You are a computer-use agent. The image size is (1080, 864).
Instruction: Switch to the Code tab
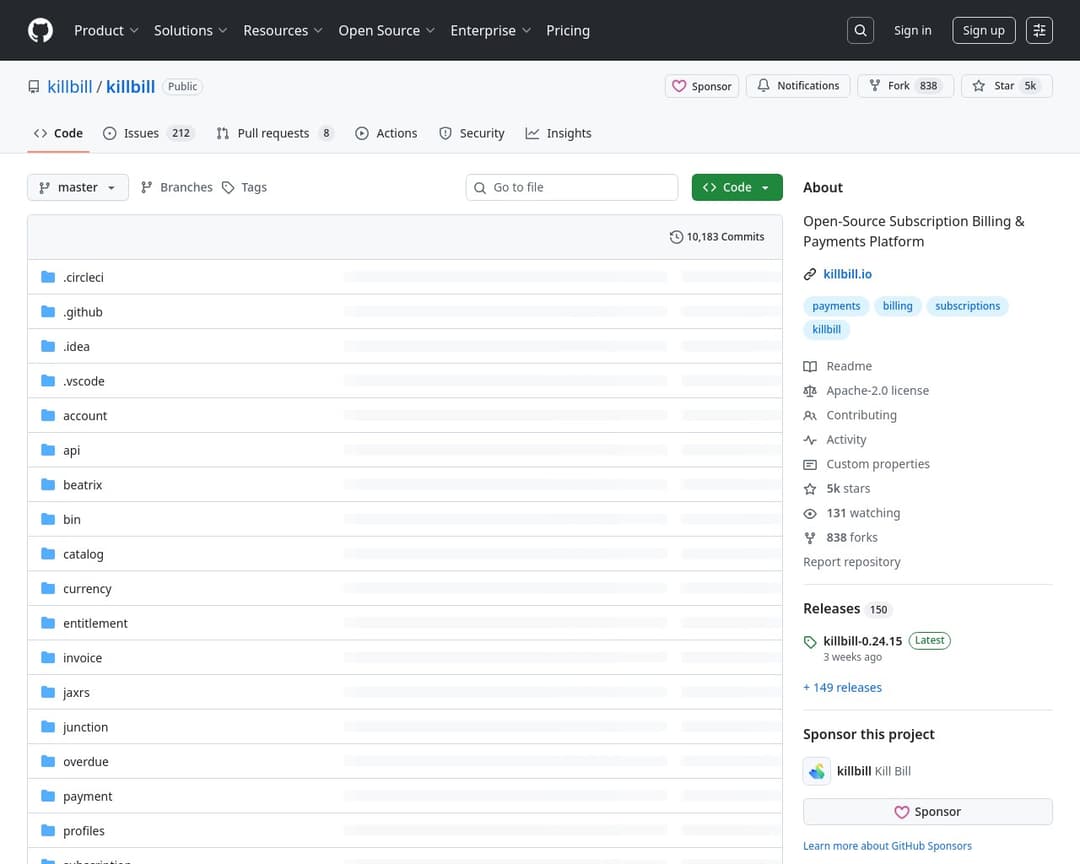pos(59,133)
